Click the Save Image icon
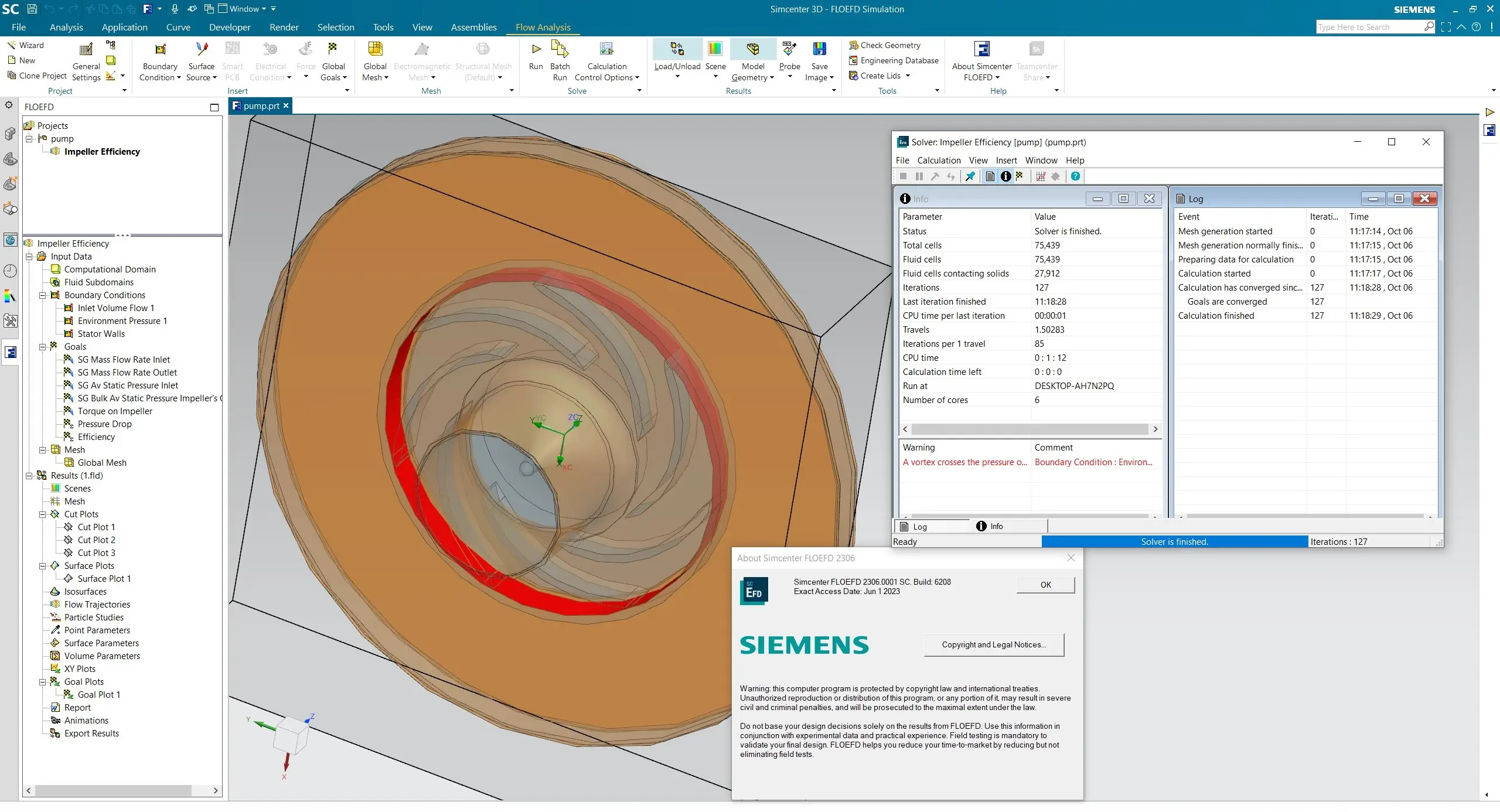The image size is (1500, 812). 819,49
